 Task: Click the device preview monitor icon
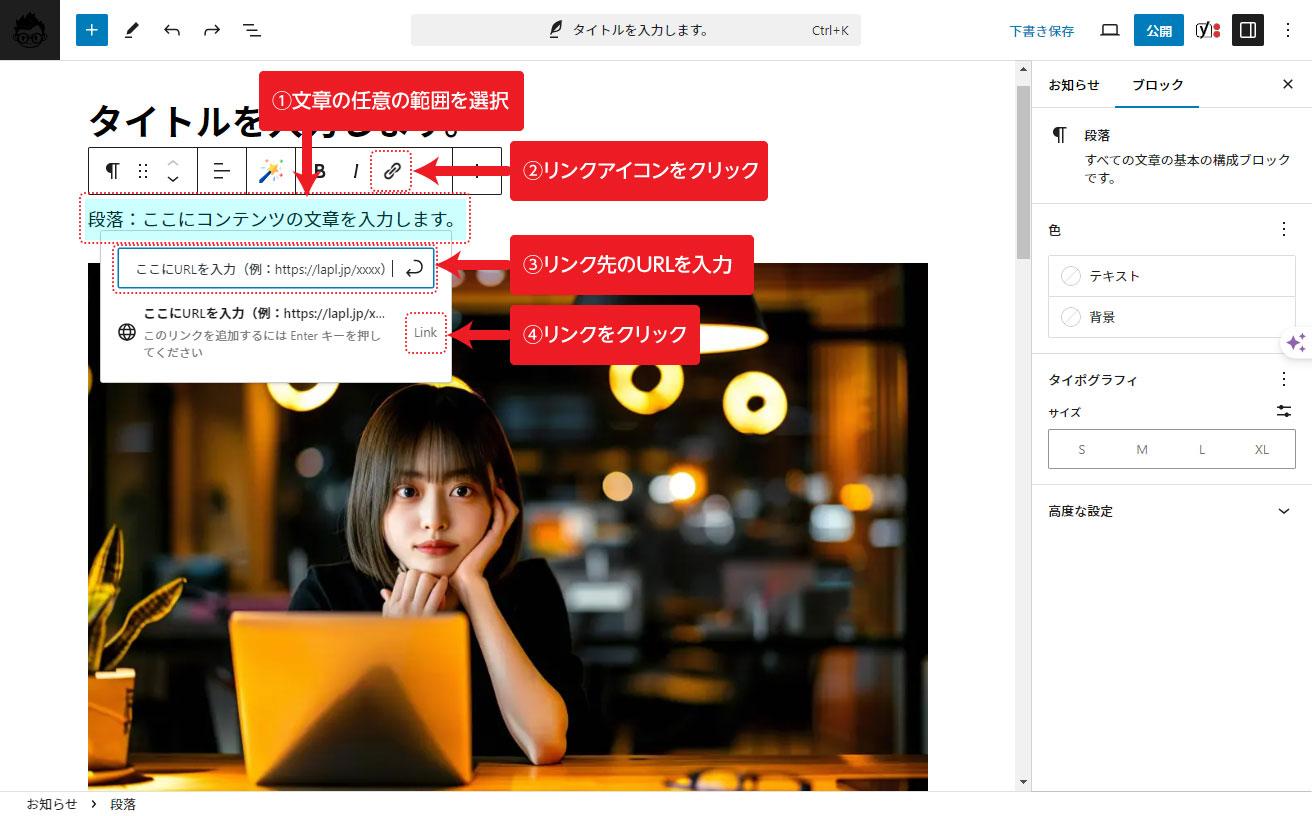1109,30
